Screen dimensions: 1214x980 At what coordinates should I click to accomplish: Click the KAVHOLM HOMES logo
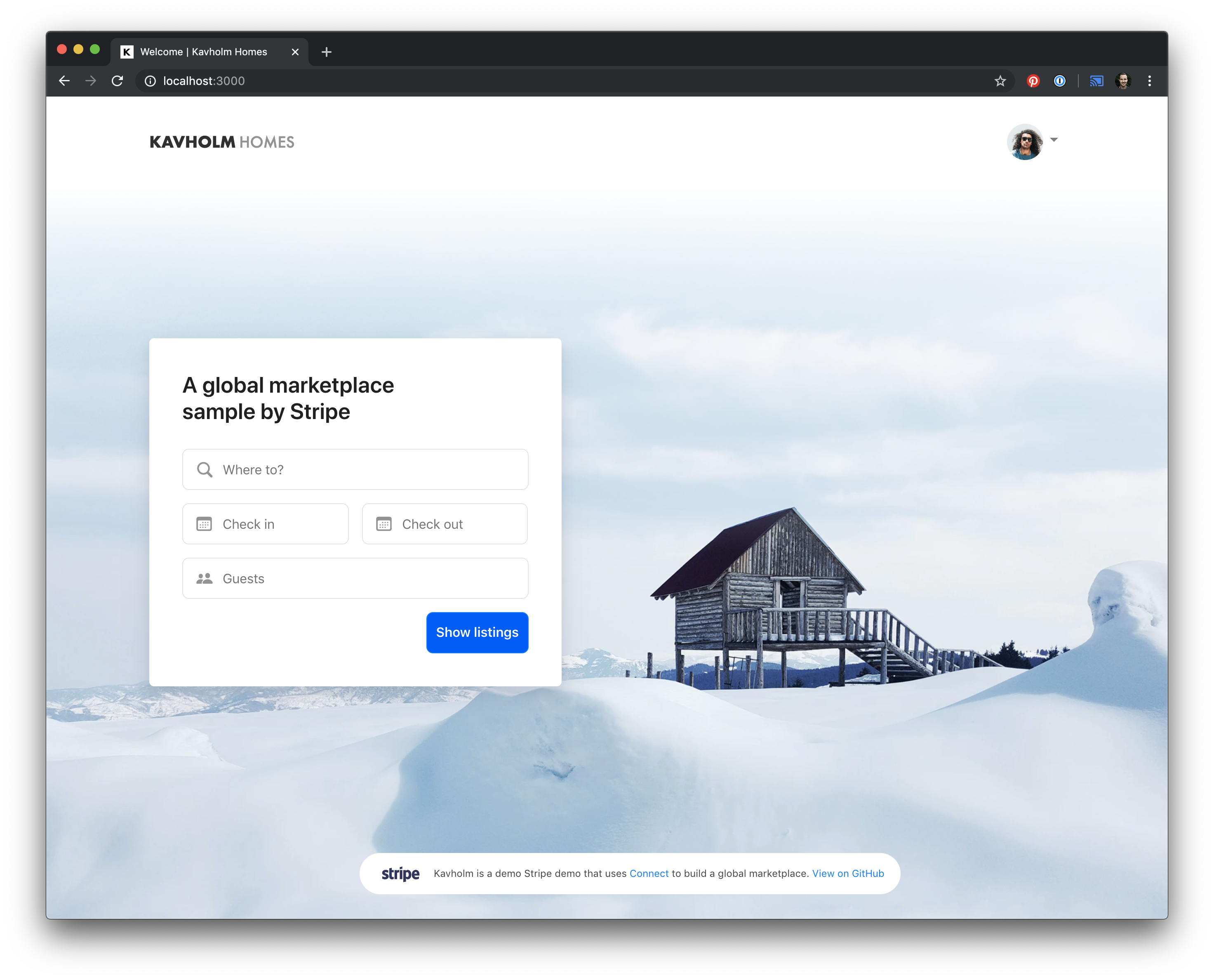click(221, 141)
